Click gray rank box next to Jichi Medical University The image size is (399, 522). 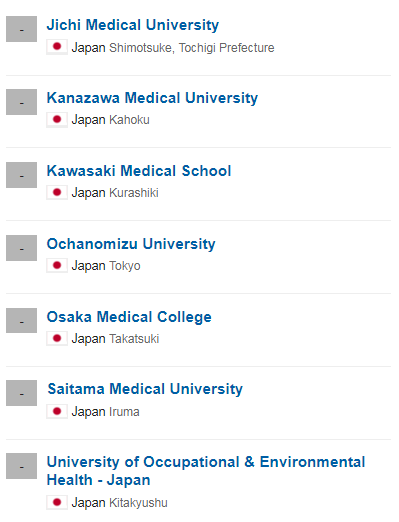(x=21, y=29)
